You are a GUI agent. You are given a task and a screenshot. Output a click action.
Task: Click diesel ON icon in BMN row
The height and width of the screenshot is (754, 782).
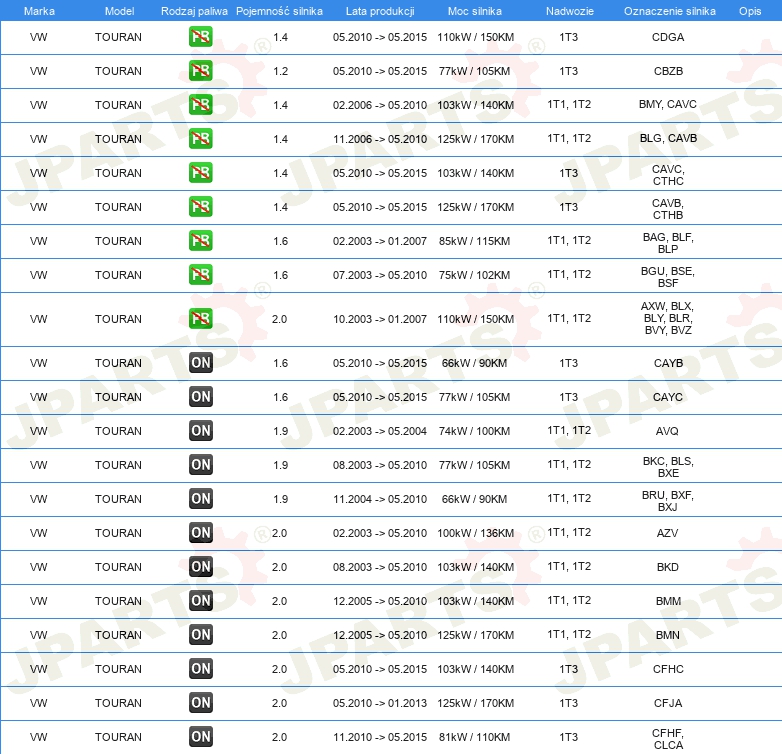coord(201,634)
